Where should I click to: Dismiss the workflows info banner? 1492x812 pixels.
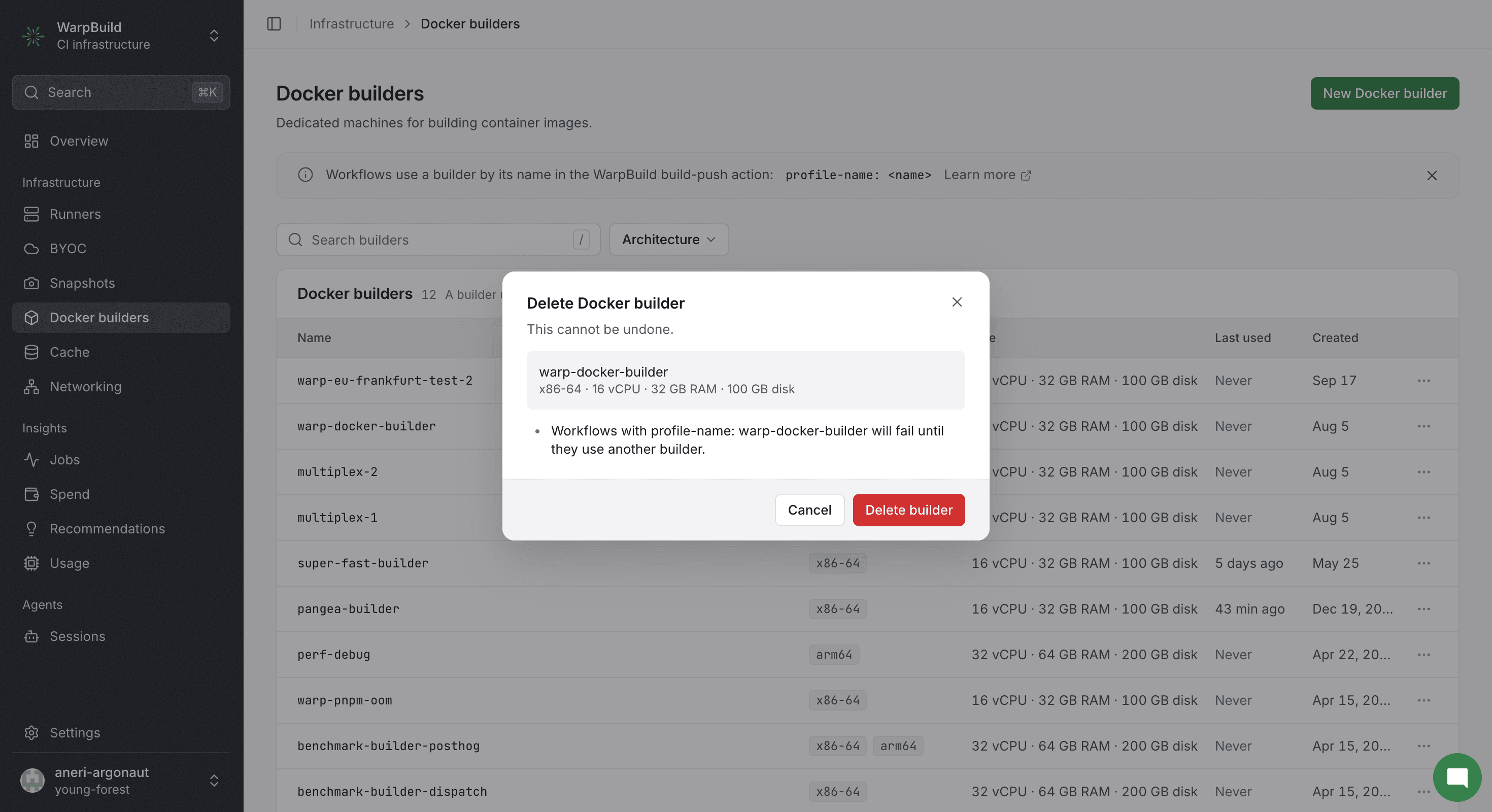[x=1432, y=176]
